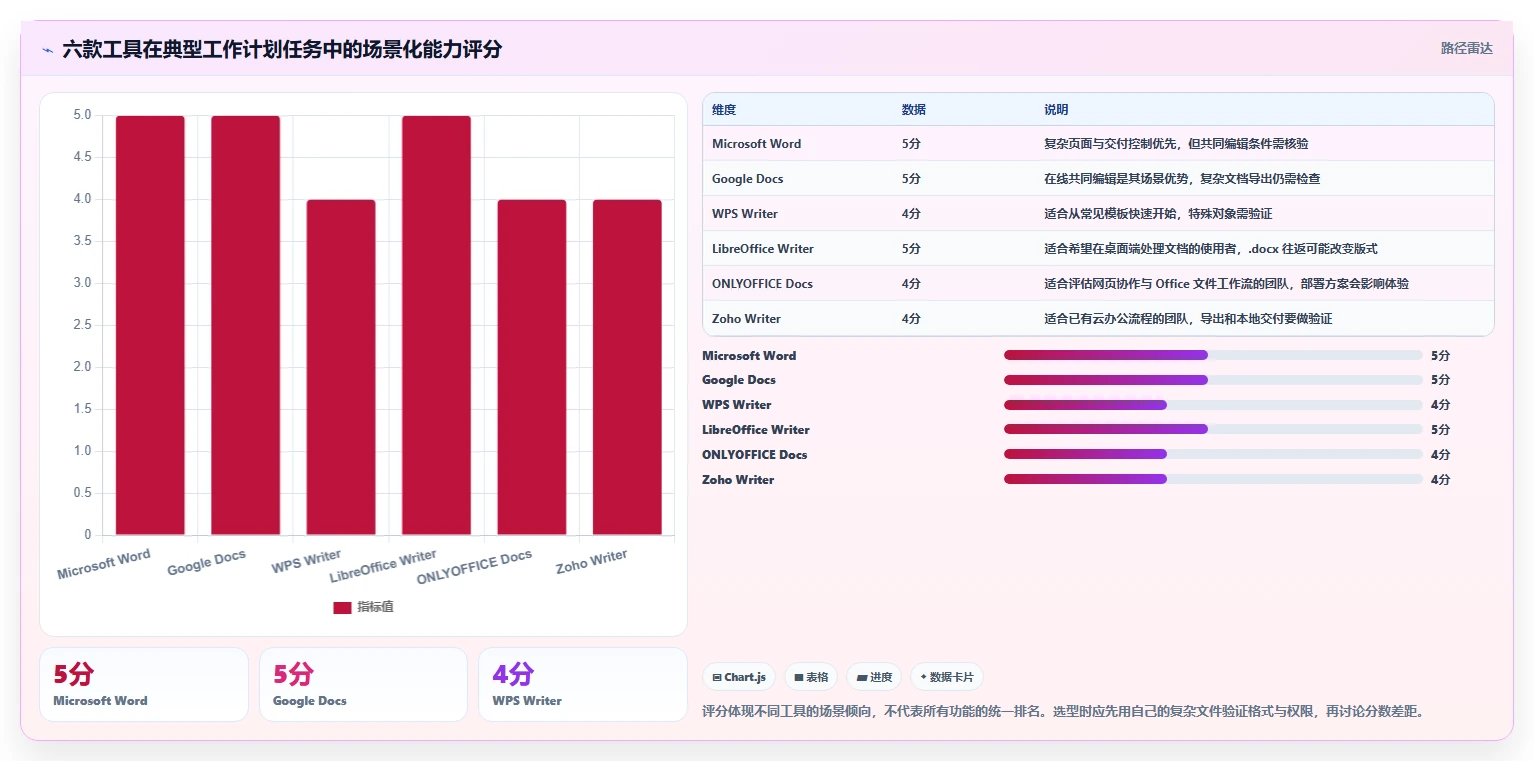The image size is (1534, 761).
Task: Click the 5分 score in LibreOffice Writer table row
Action: 911,249
